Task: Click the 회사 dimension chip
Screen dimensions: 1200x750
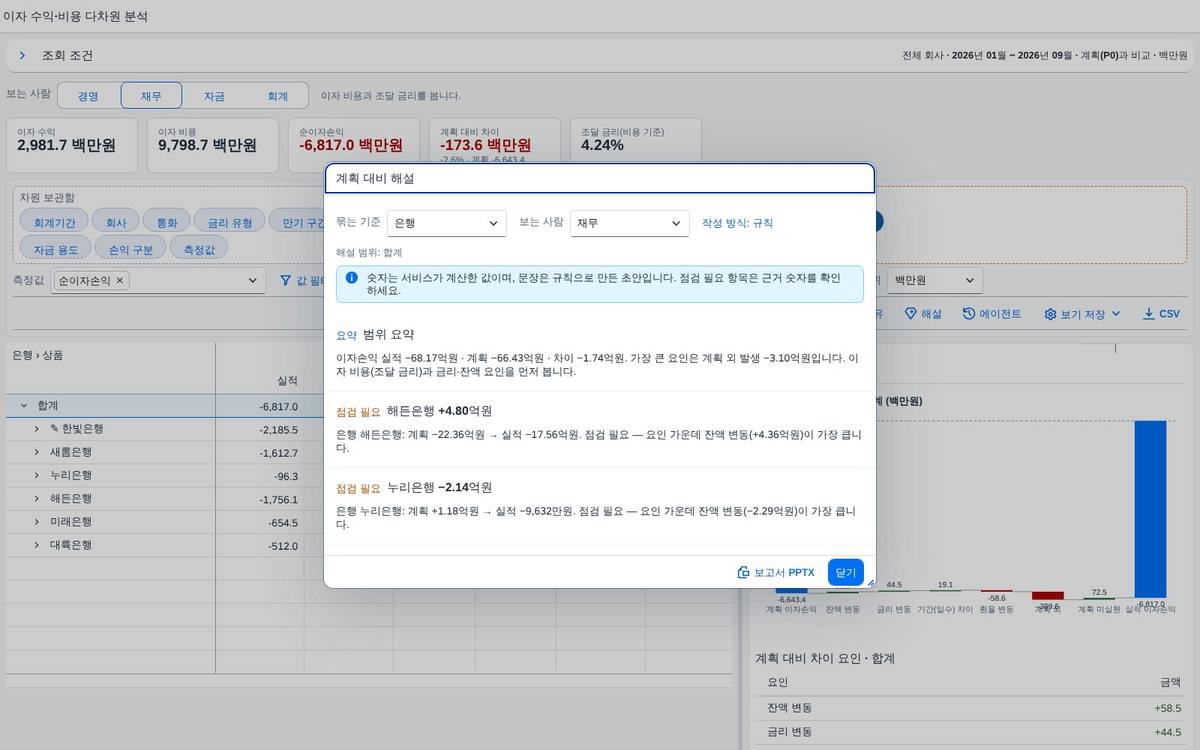Action: point(116,222)
